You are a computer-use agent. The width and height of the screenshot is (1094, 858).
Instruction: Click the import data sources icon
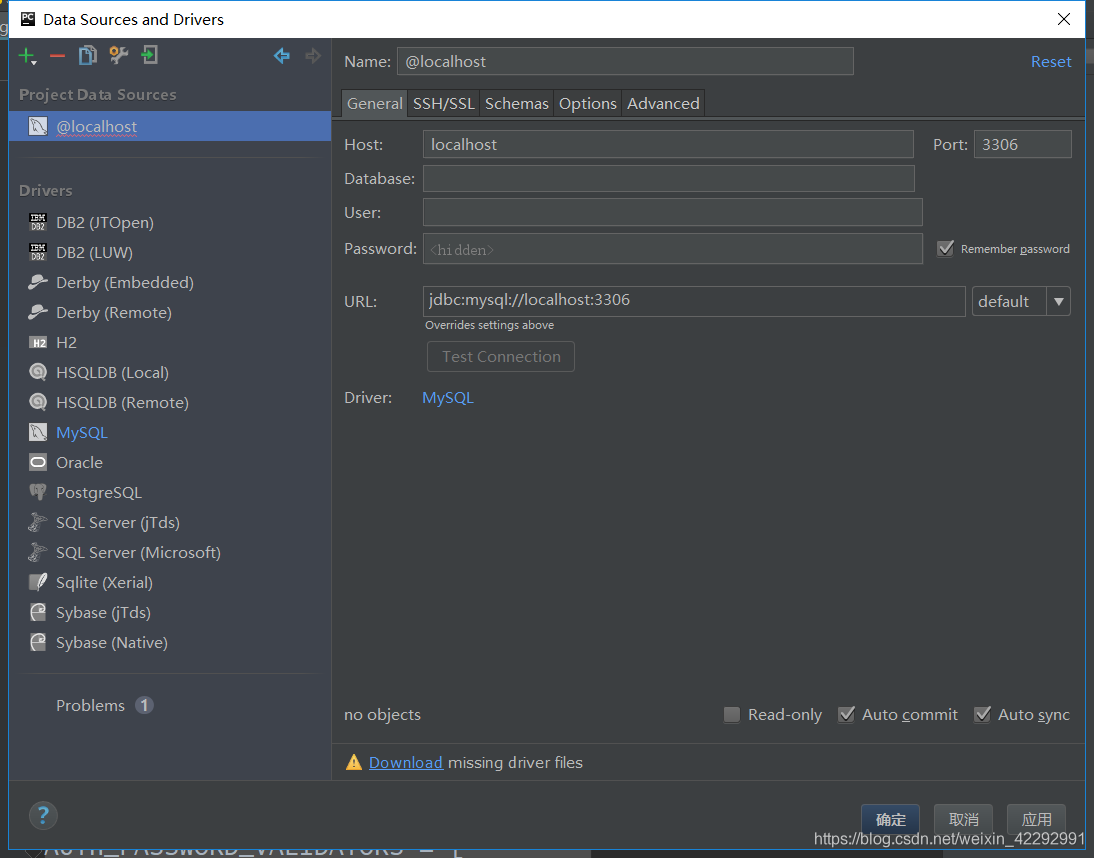point(149,55)
